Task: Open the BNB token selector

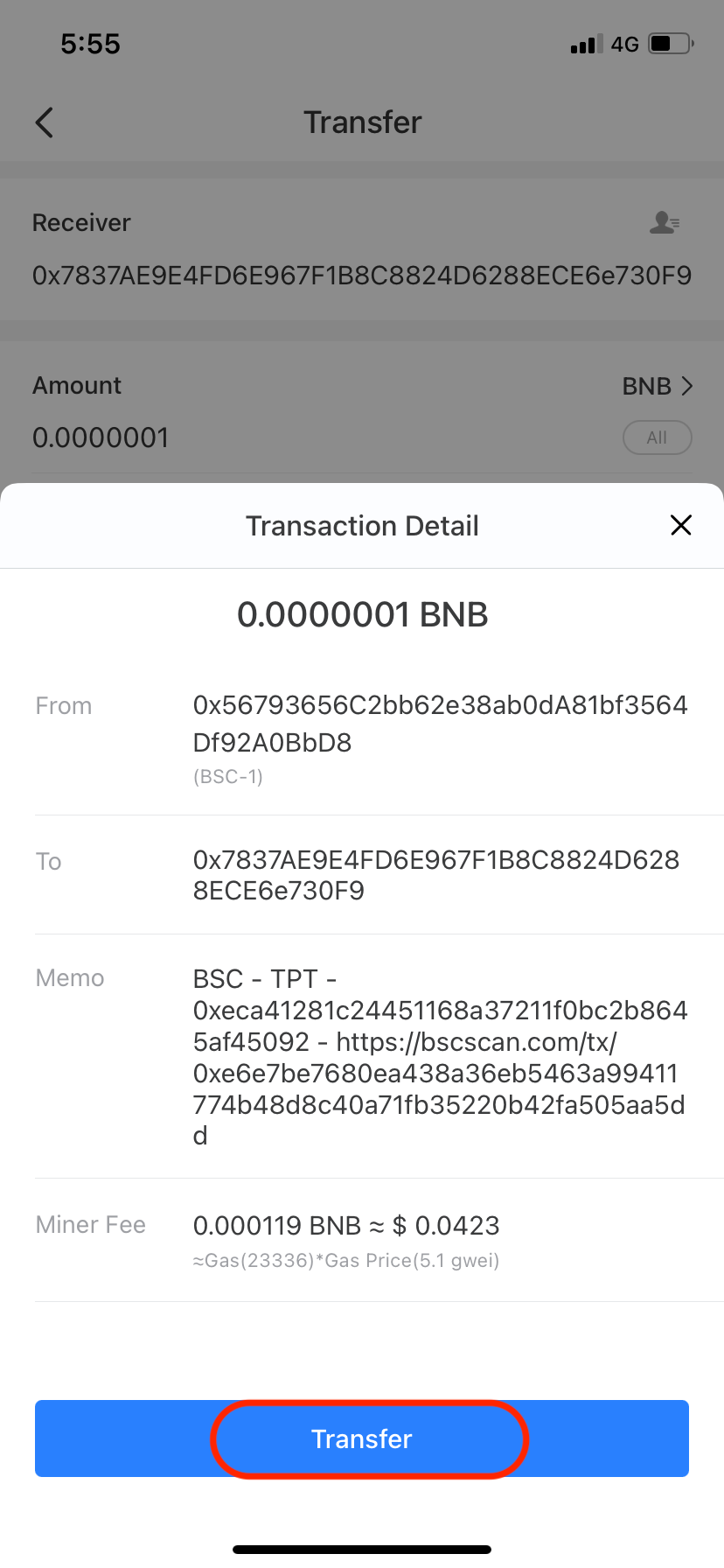Action: (x=657, y=386)
